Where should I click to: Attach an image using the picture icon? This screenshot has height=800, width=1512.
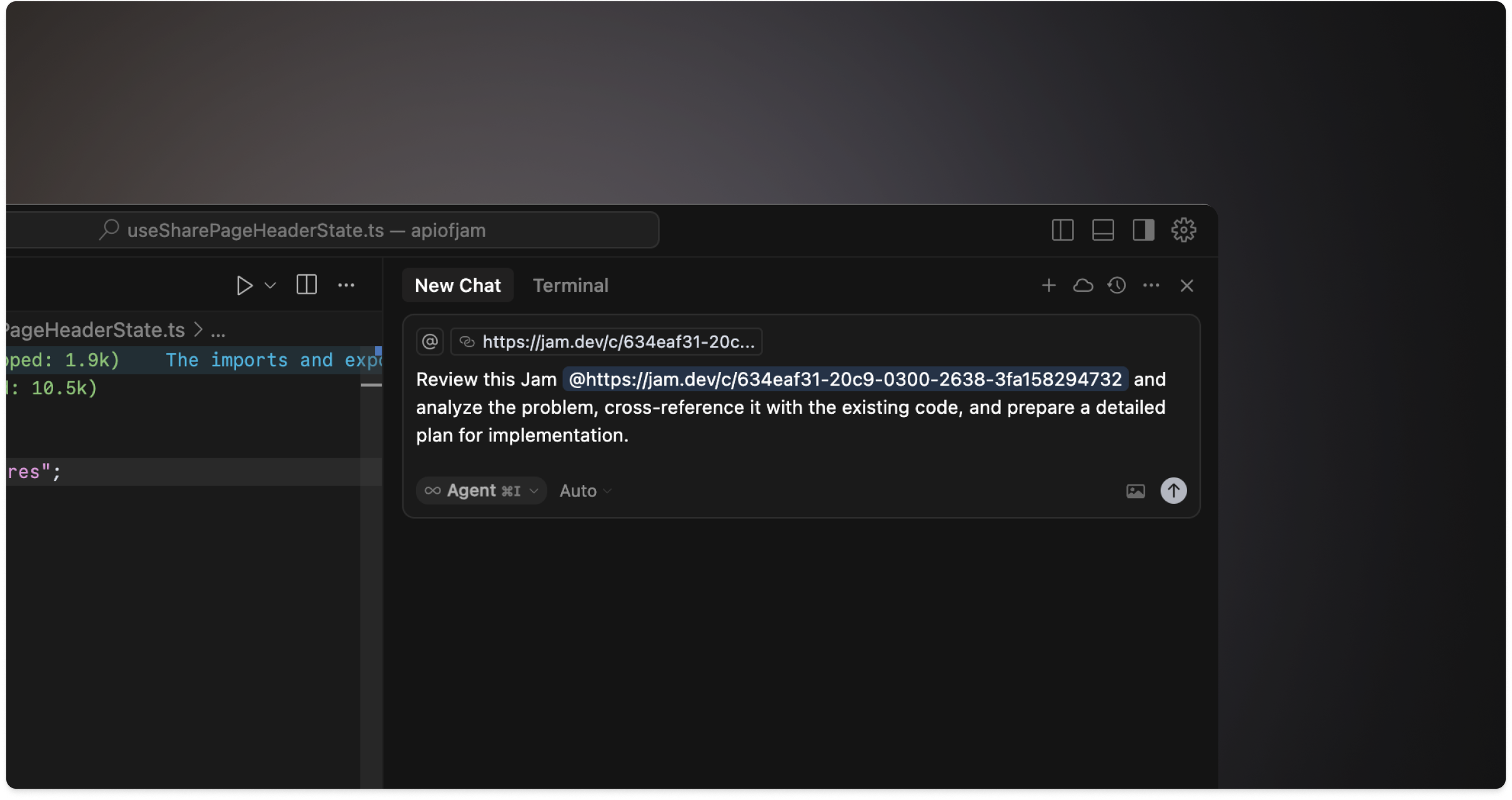click(1135, 491)
